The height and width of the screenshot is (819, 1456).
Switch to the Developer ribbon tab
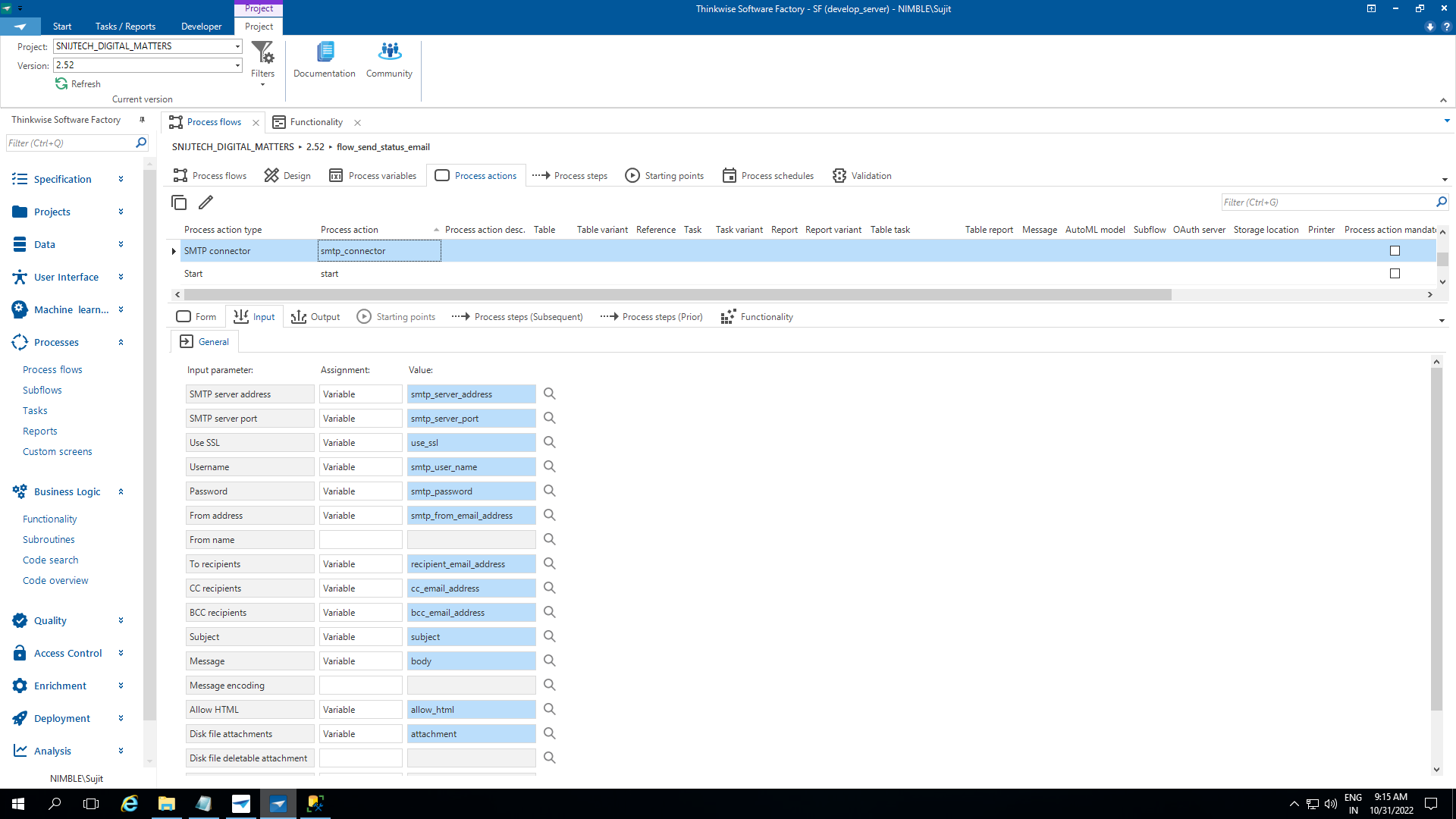click(x=202, y=27)
